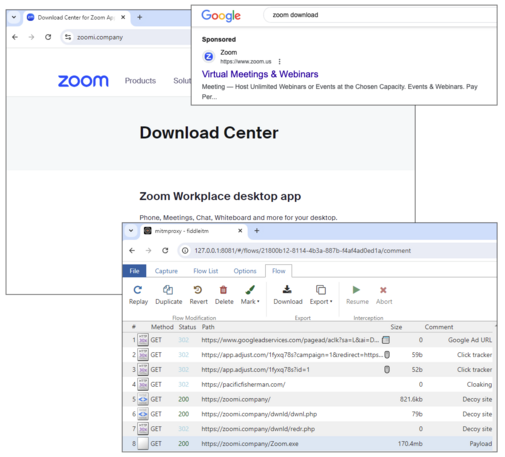Select the Zoom.exe payload flow row
This screenshot has width=505, height=457.
tap(310, 444)
